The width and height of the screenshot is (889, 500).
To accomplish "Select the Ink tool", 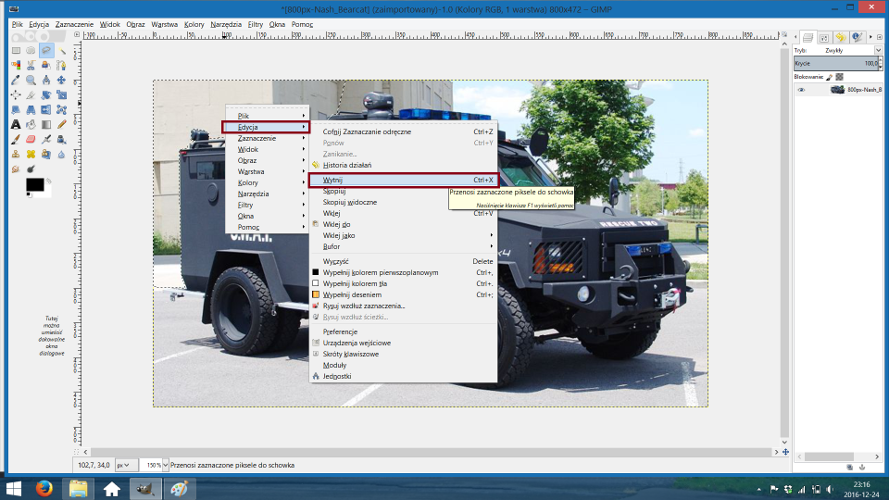I will [x=61, y=139].
